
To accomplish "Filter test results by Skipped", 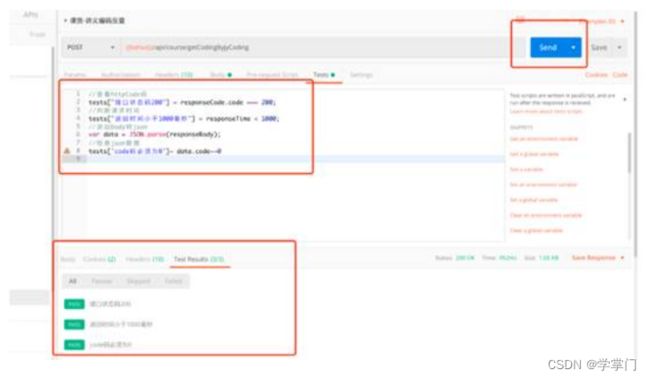I will click(138, 282).
